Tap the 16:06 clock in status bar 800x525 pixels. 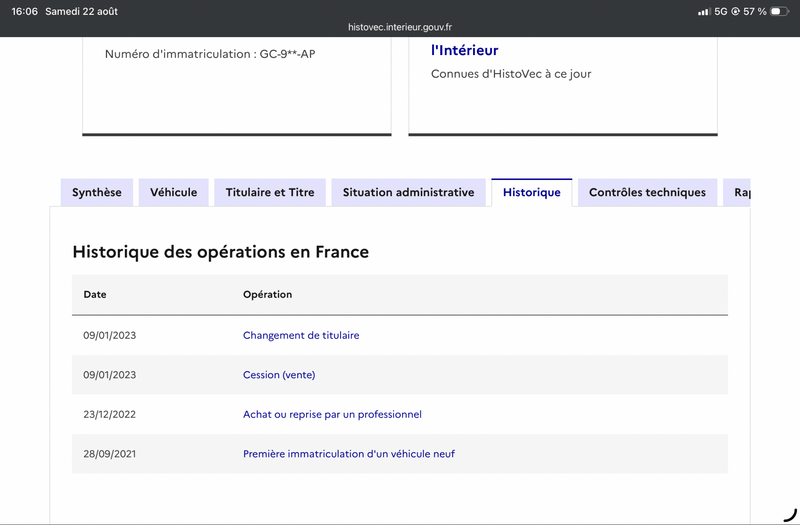coord(24,11)
